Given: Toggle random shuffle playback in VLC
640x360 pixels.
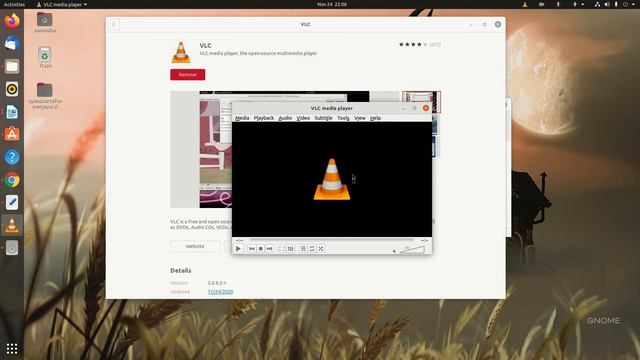Looking at the screenshot, I should click(x=321, y=249).
